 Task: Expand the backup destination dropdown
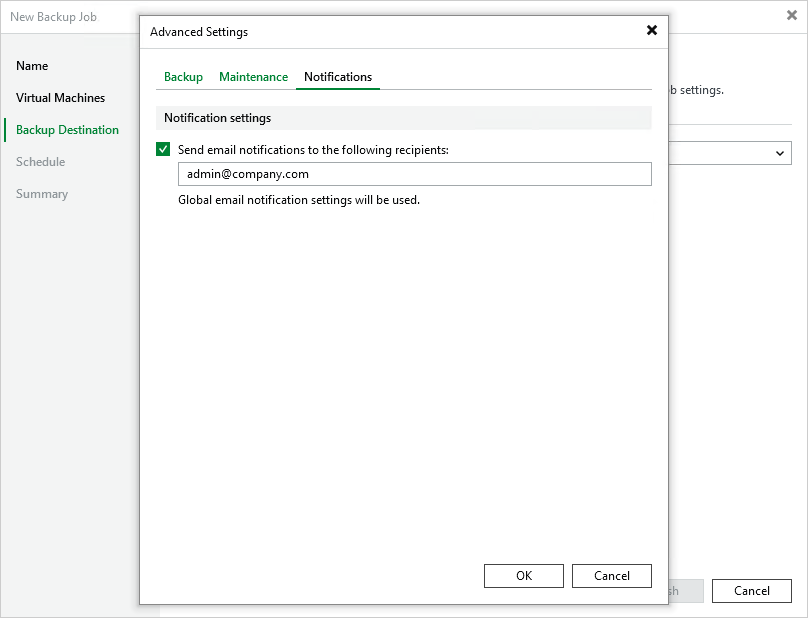[x=781, y=153]
